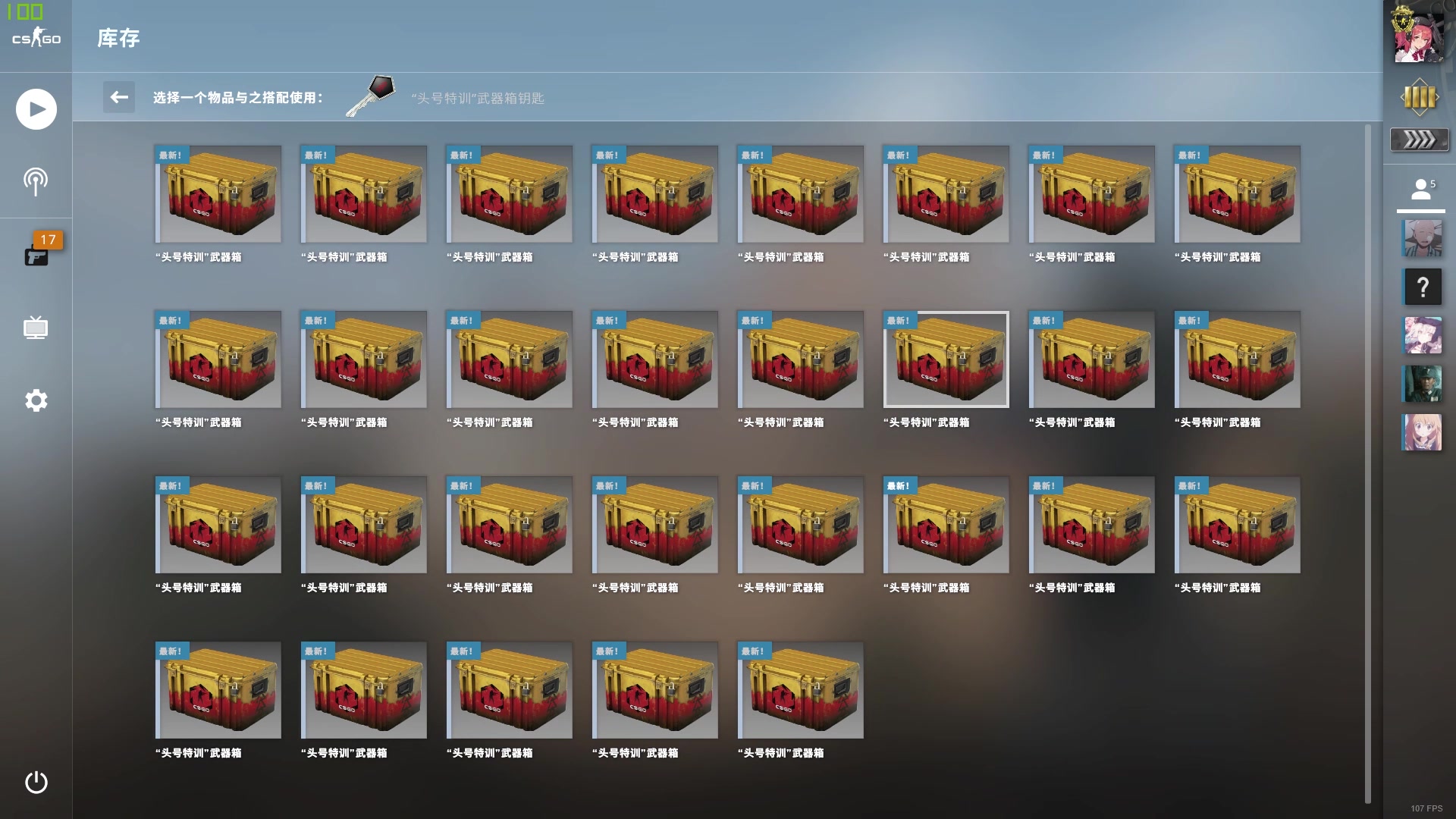Click the Play button in sidebar
This screenshot has height=819, width=1456.
(x=36, y=109)
